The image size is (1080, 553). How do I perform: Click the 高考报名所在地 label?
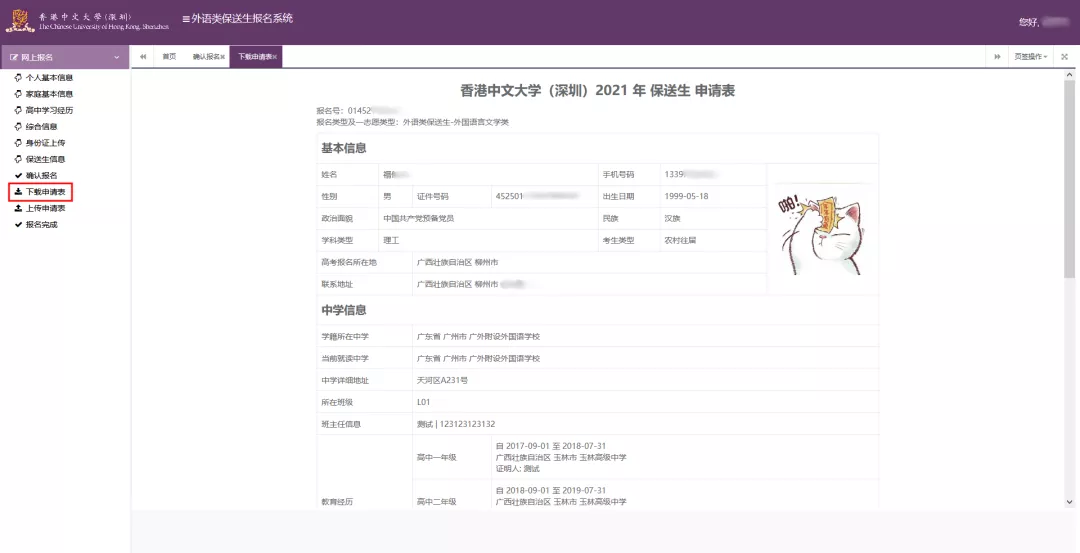[349, 262]
